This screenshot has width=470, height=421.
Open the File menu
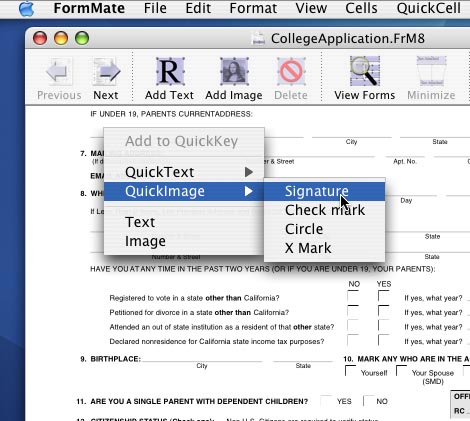click(x=155, y=8)
